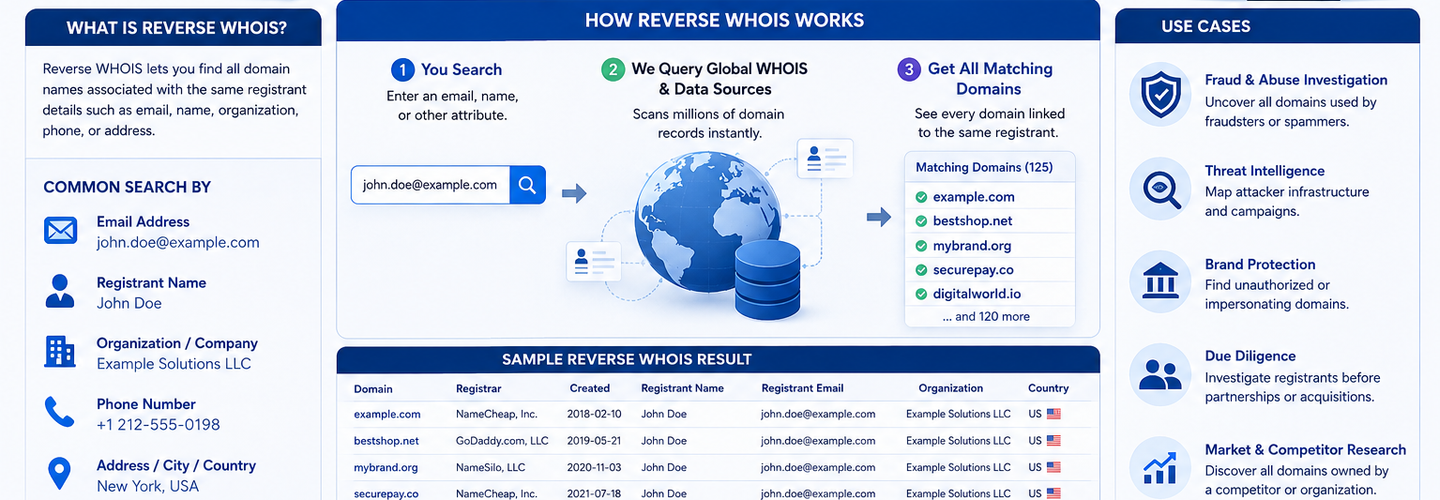Image resolution: width=1440 pixels, height=500 pixels.
Task: Click the Organization column header
Action: [951, 388]
